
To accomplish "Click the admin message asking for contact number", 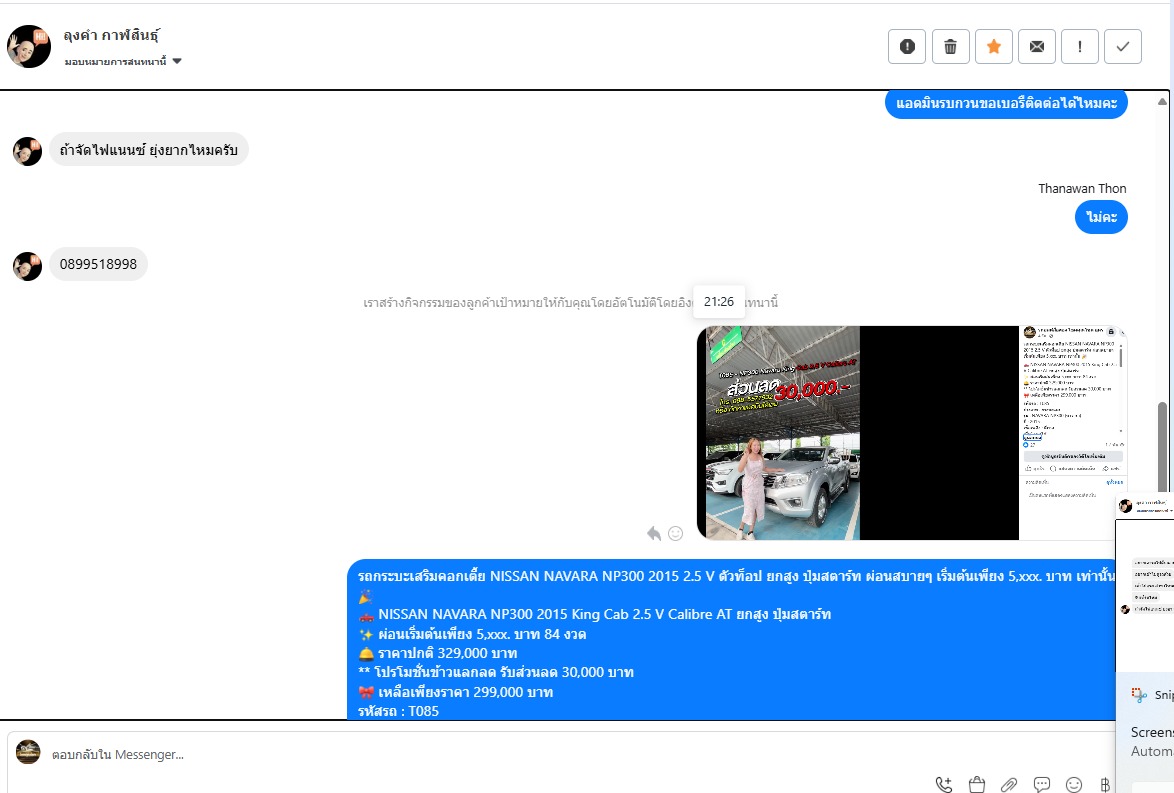I will (1006, 103).
